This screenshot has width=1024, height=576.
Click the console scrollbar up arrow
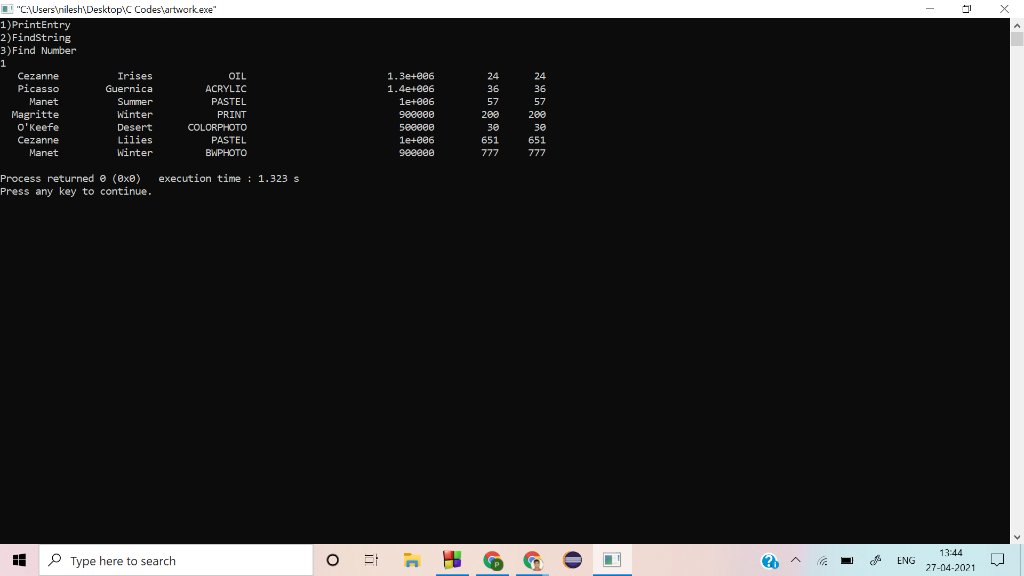pos(1017,25)
